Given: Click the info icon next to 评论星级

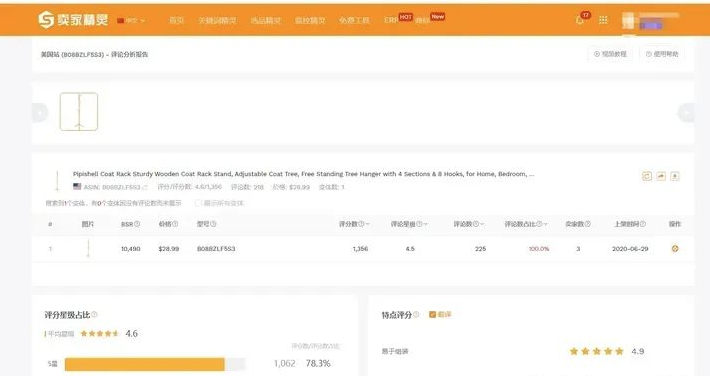Looking at the screenshot, I should click(419, 224).
